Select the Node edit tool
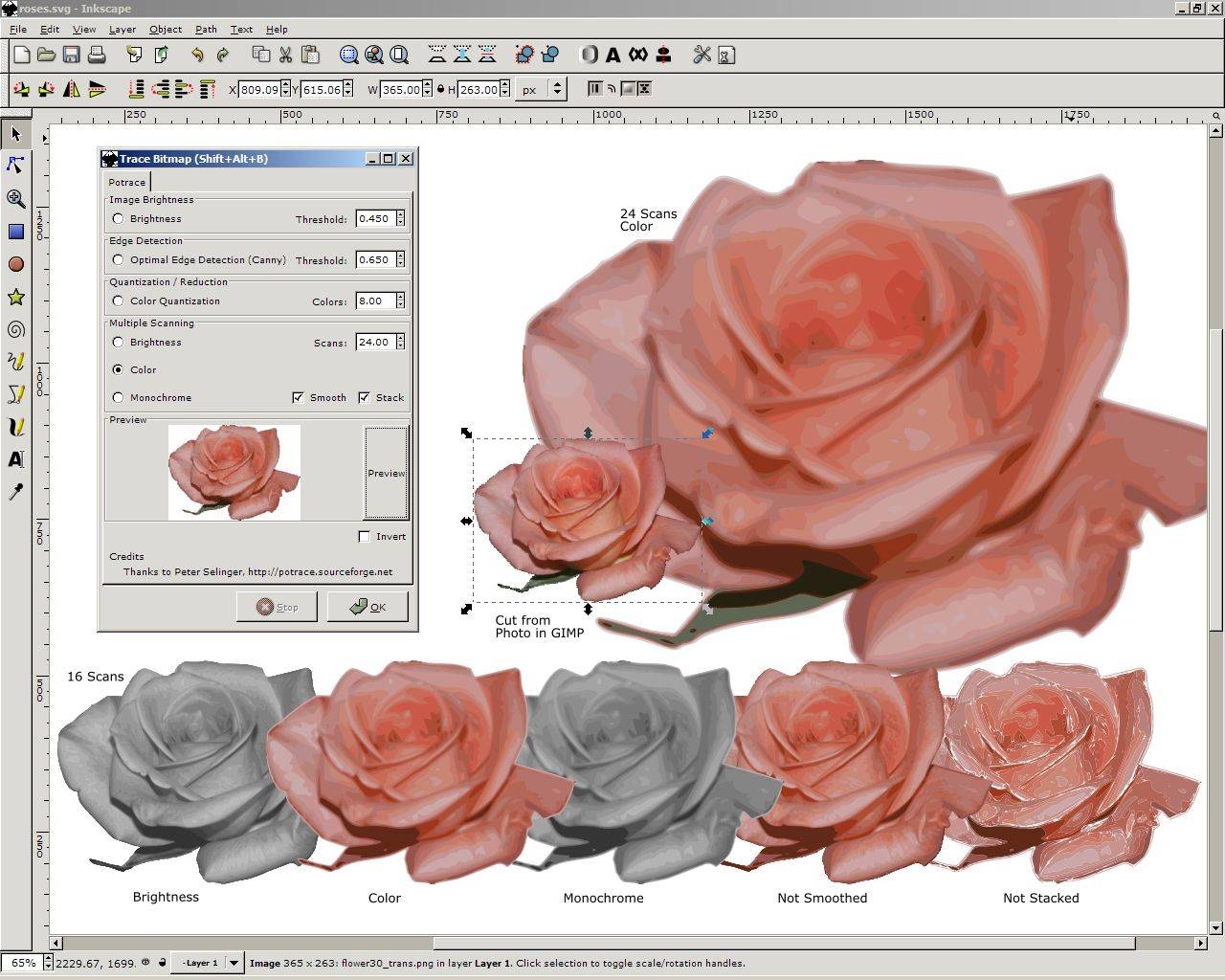The image size is (1225, 980). [15, 166]
